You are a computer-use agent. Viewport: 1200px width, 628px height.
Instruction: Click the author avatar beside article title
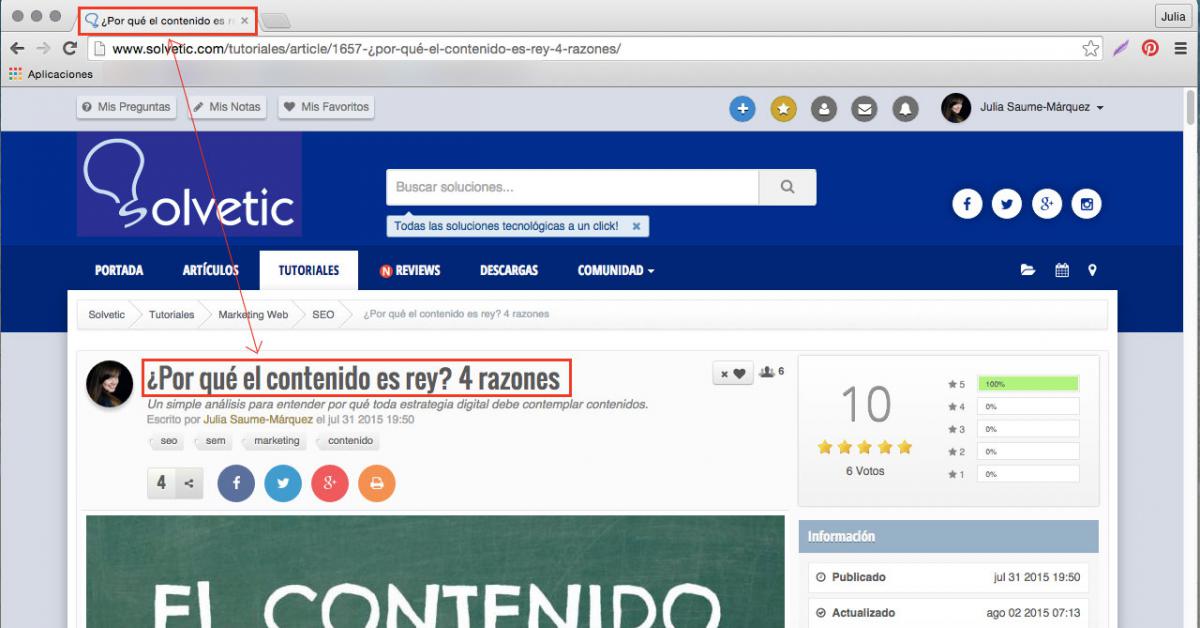[x=110, y=384]
